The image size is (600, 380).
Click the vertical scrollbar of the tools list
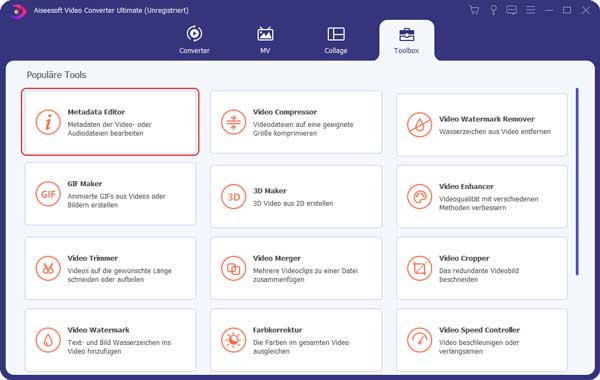577,181
